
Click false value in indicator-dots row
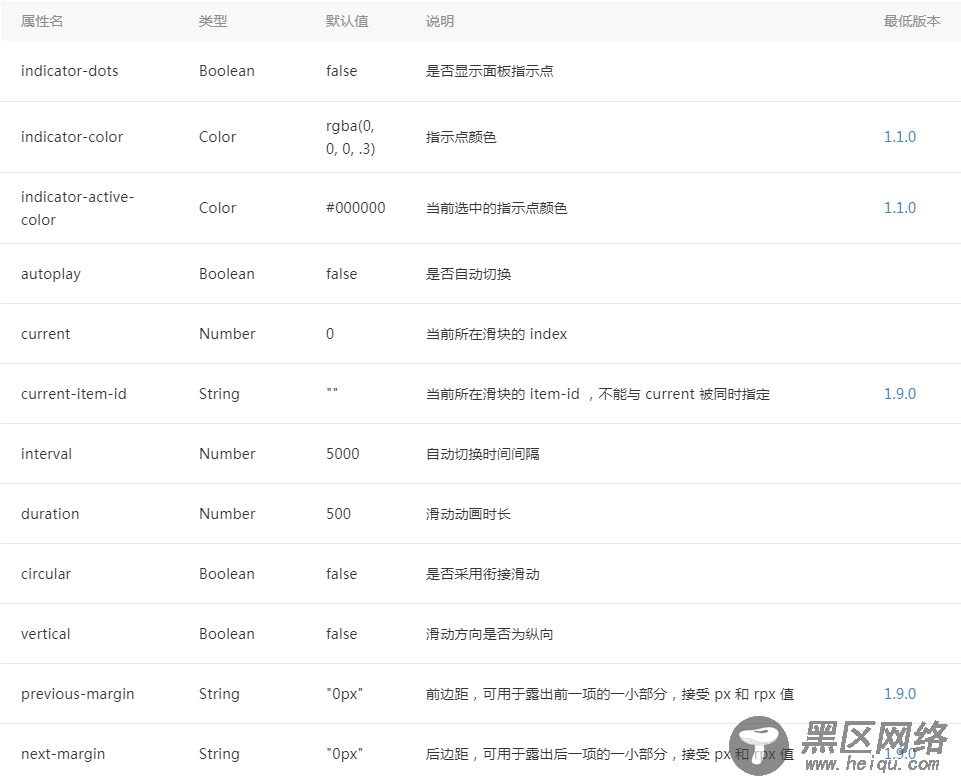[x=341, y=71]
